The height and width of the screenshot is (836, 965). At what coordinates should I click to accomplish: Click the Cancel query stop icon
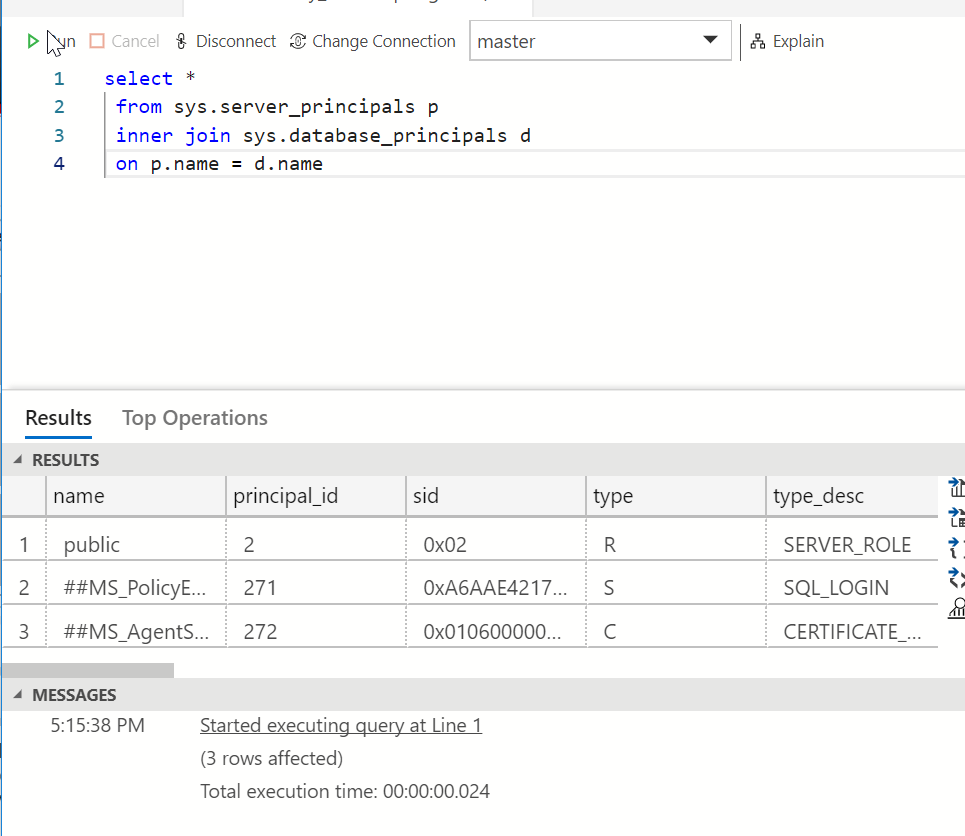[97, 41]
